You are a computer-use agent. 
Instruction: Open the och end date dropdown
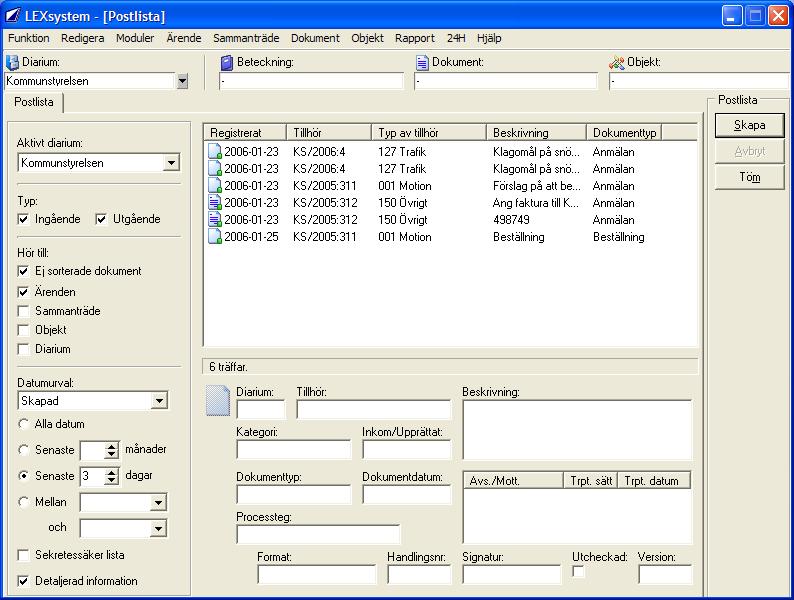158,529
